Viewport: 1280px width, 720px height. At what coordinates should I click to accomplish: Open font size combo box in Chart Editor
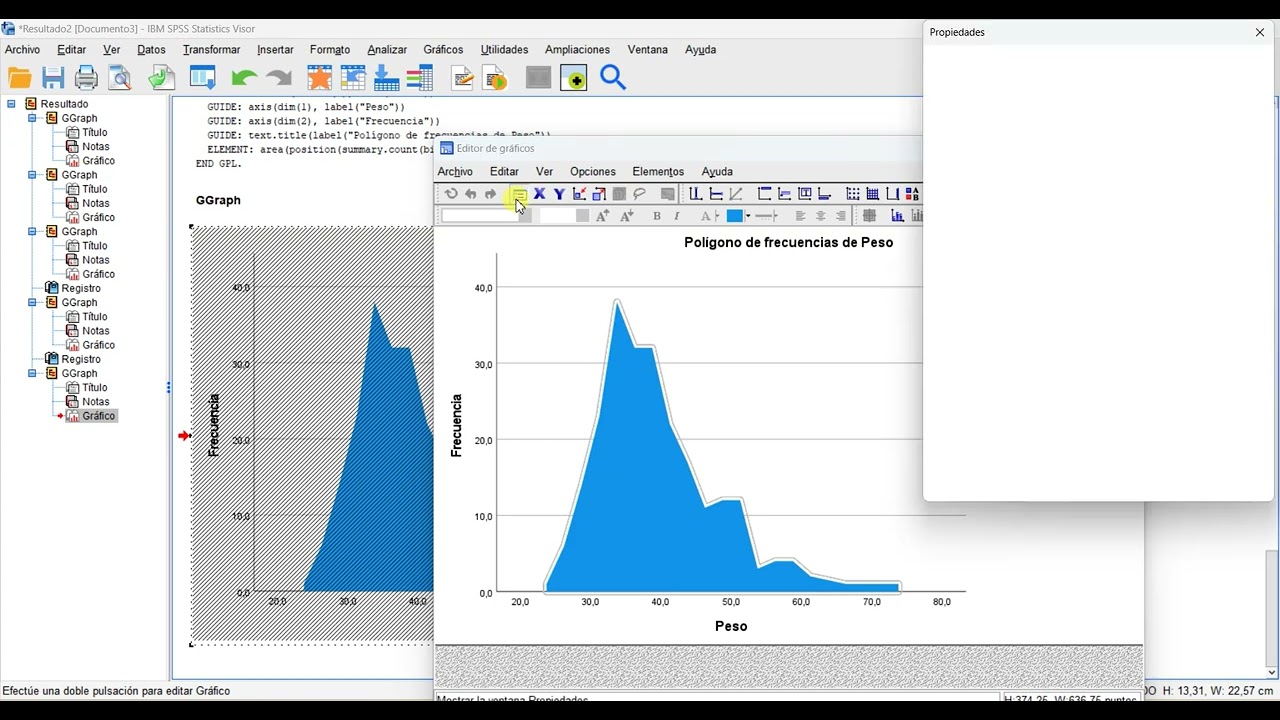(564, 216)
